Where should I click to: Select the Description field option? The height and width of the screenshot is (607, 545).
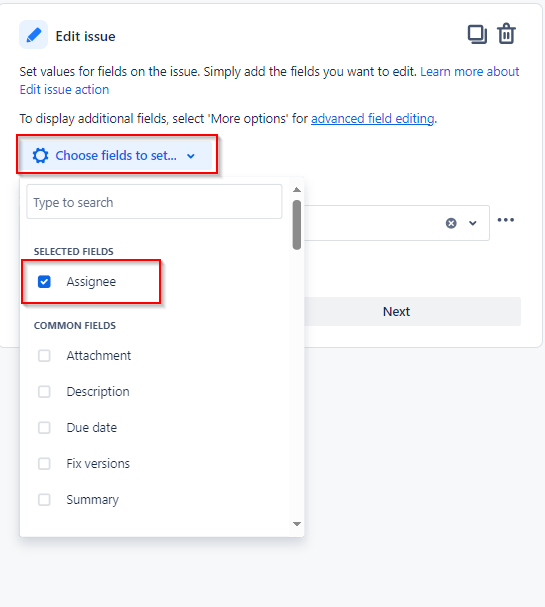coord(98,391)
